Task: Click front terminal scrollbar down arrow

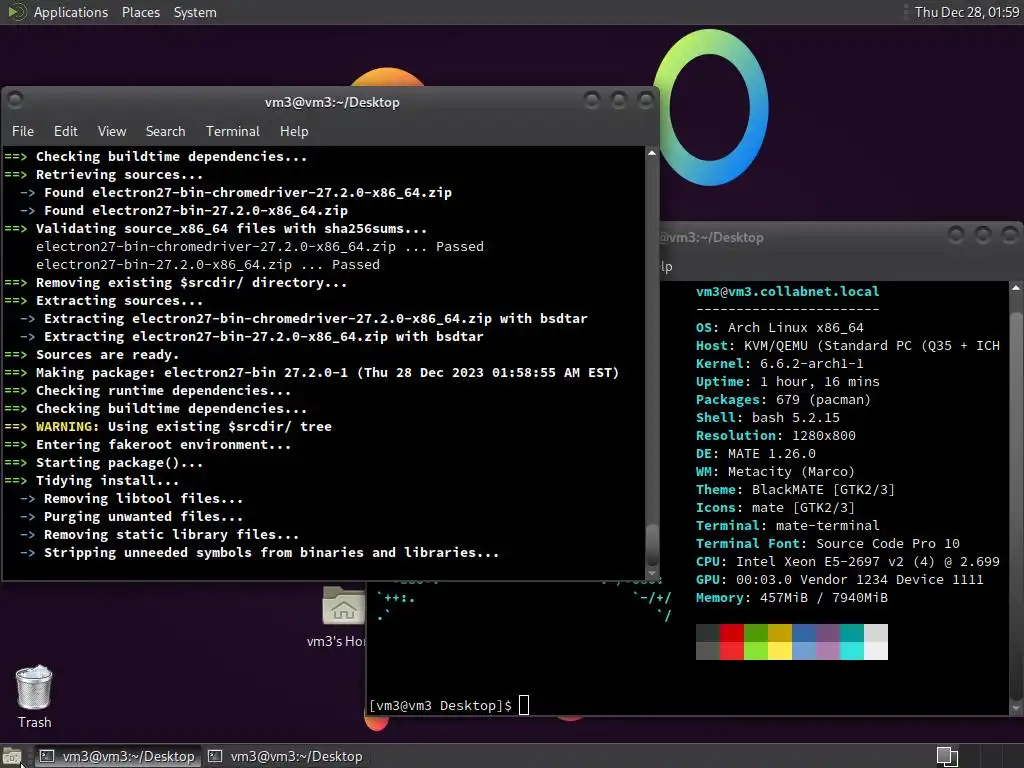Action: click(652, 573)
